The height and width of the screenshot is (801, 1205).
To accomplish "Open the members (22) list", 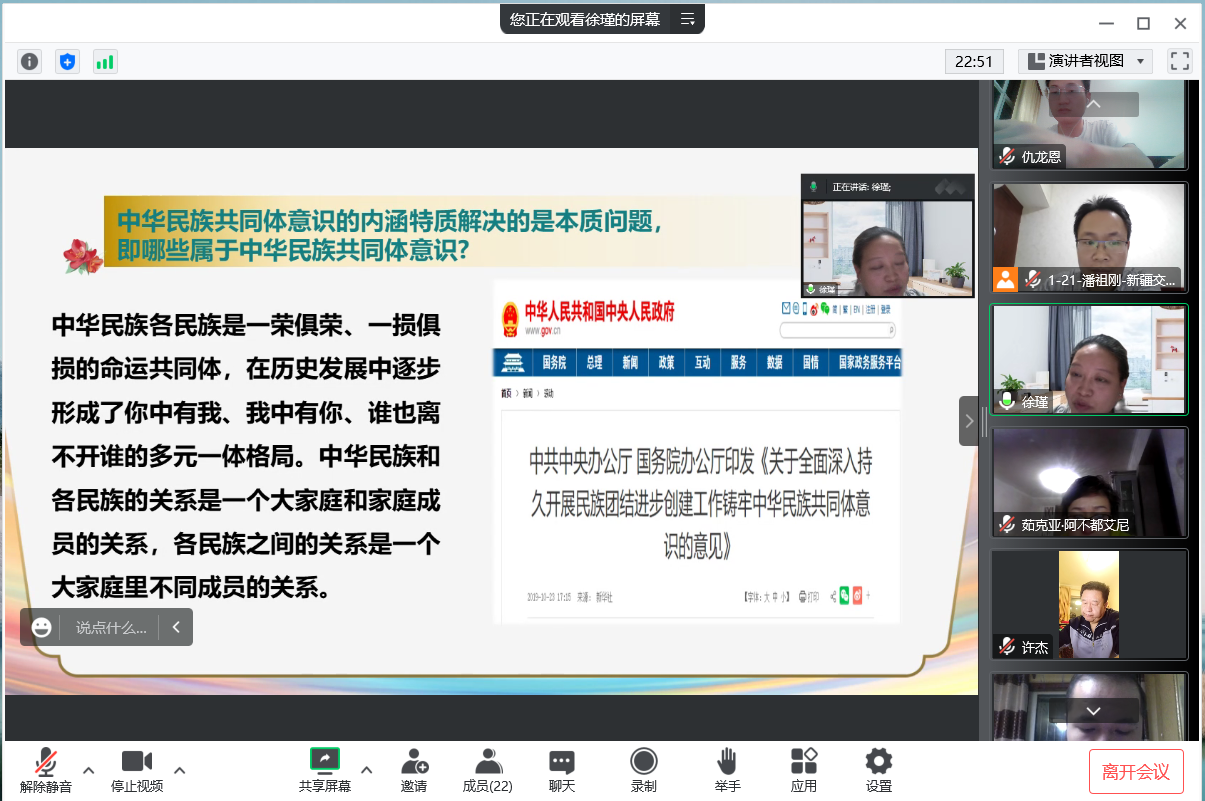I will [488, 770].
